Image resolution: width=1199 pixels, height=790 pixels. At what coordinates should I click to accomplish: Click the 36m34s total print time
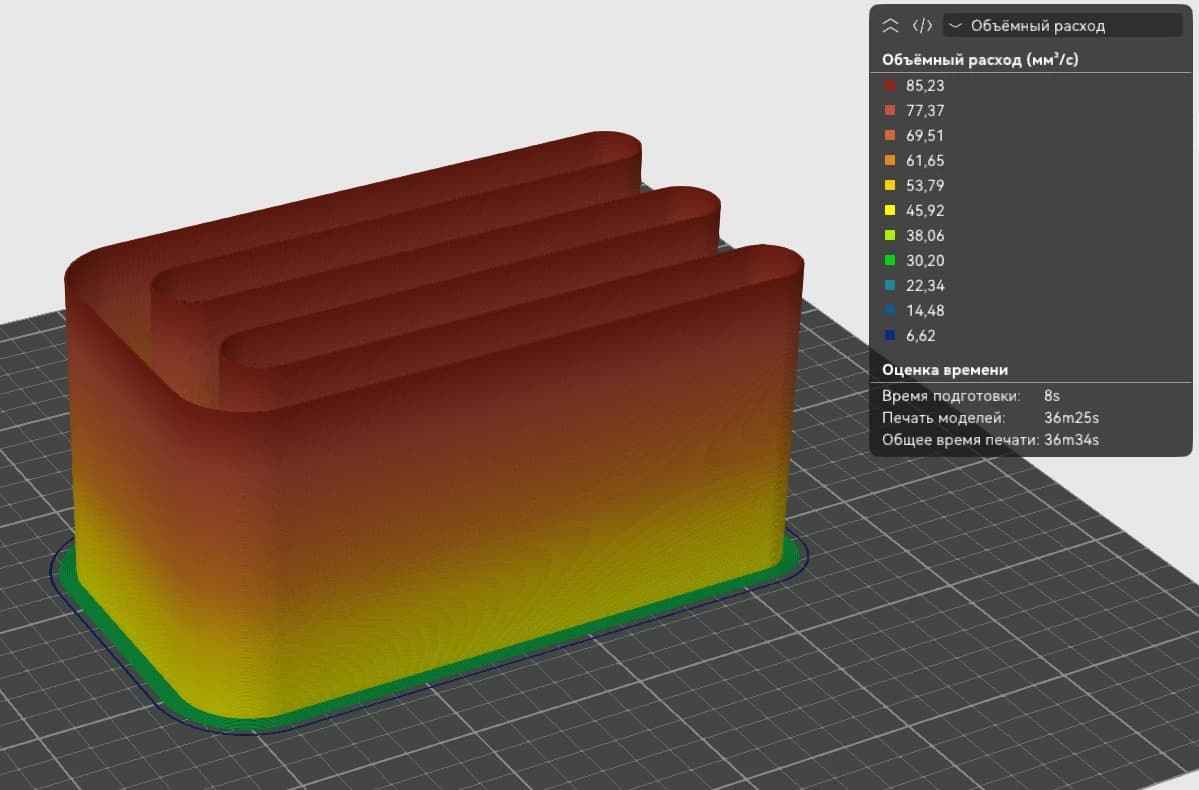(1071, 441)
